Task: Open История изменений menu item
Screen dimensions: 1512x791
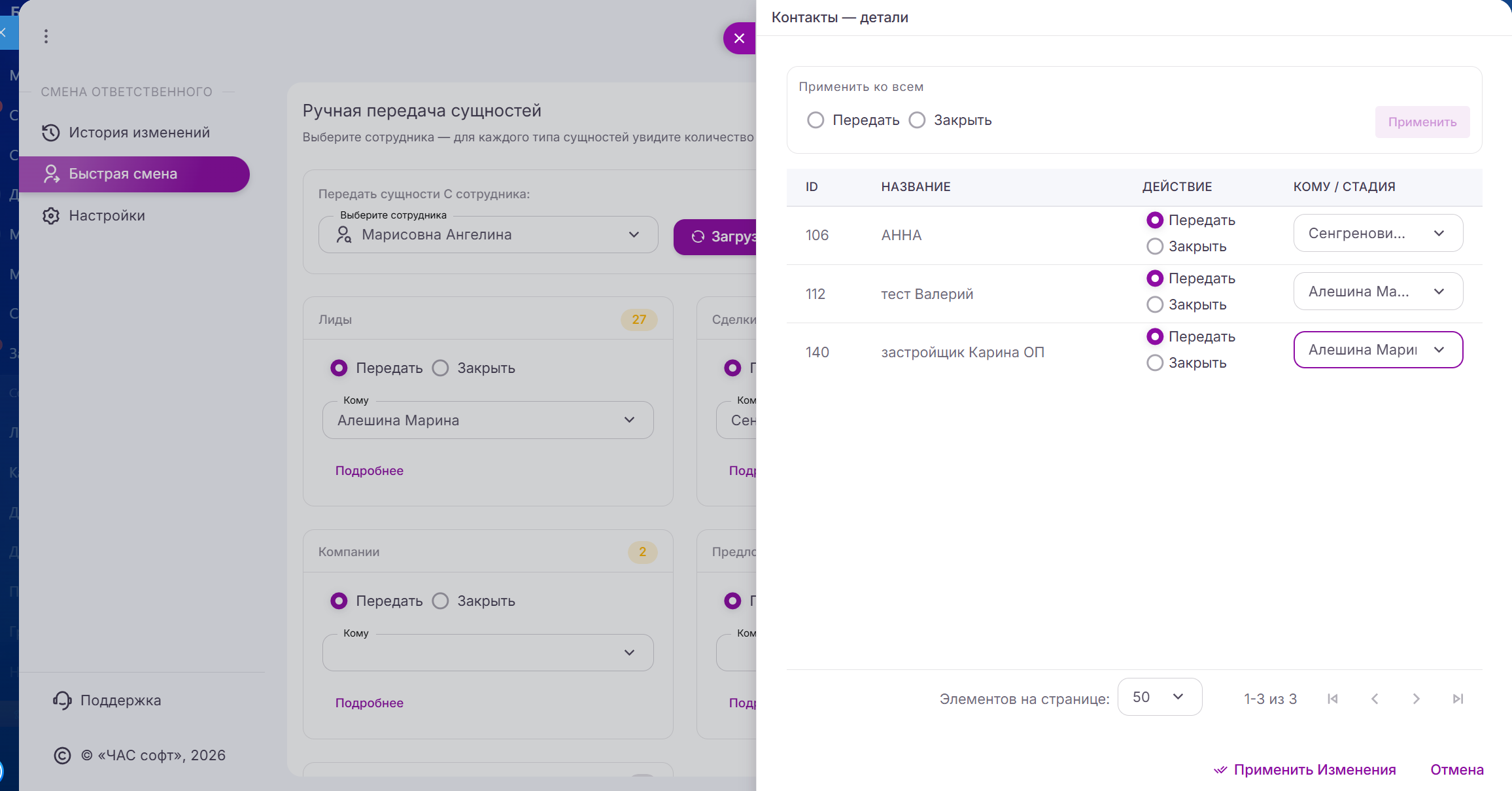Action: [x=139, y=133]
